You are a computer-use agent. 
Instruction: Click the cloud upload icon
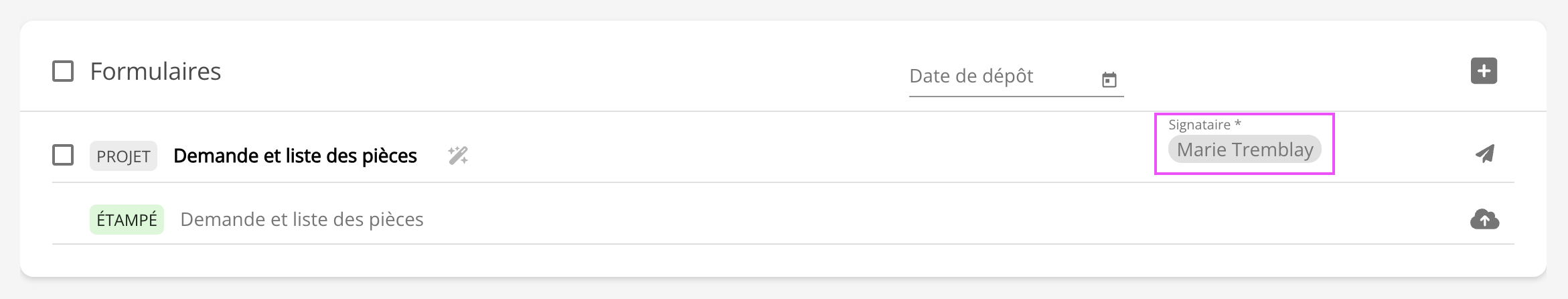1484,219
